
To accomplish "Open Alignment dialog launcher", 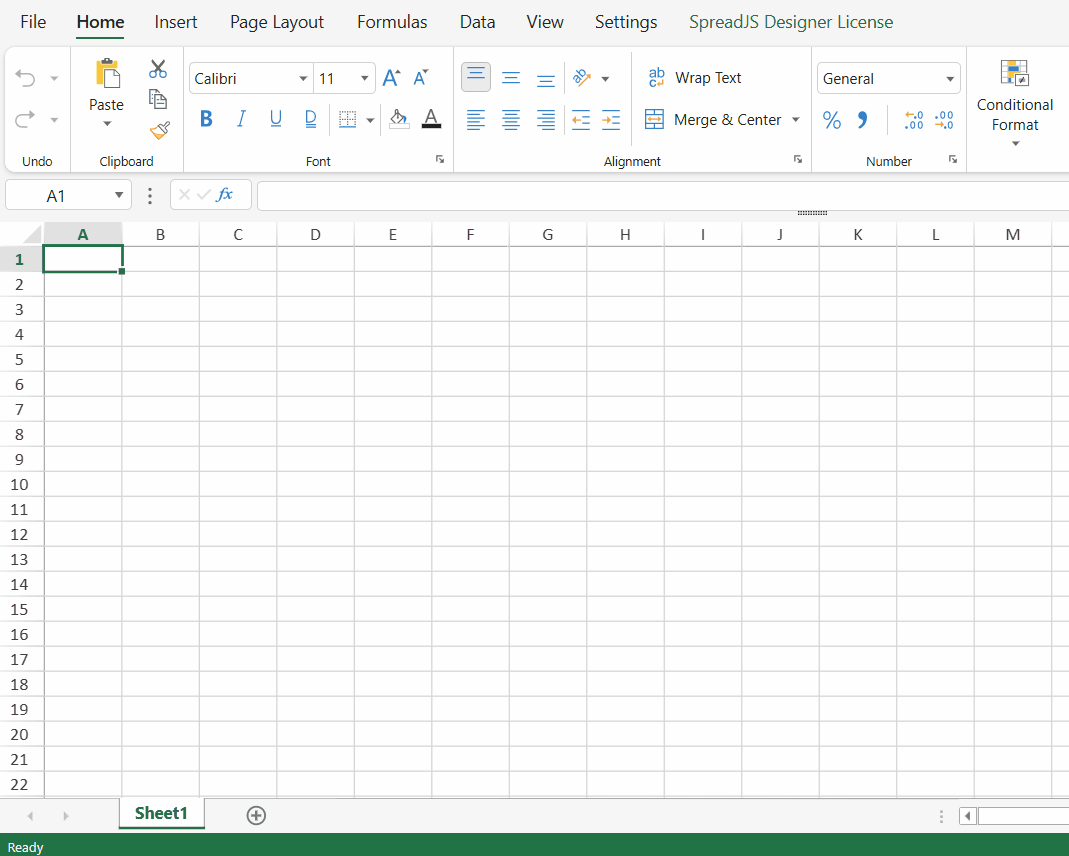I will click(x=798, y=159).
